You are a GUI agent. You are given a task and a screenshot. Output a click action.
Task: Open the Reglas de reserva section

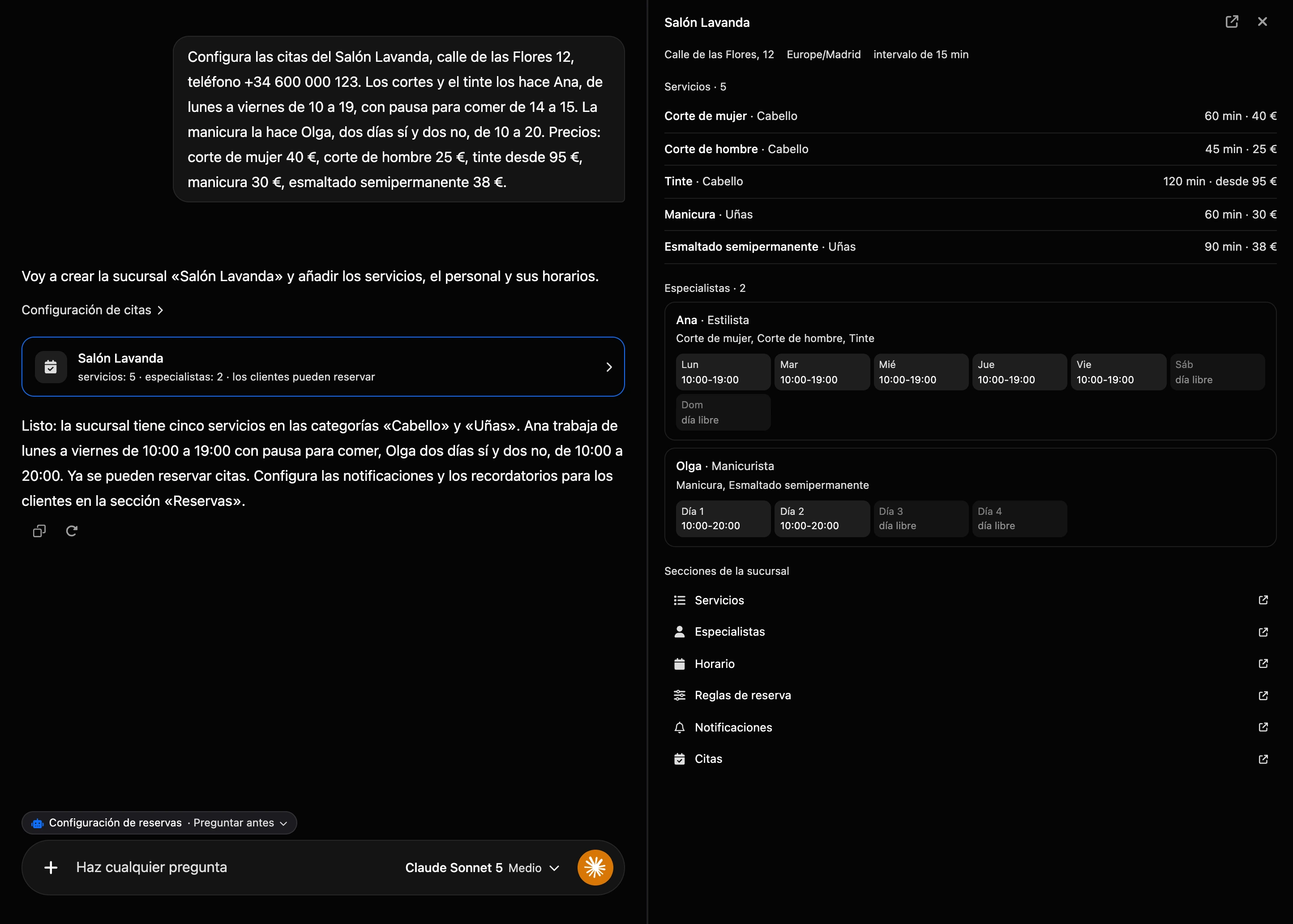[971, 695]
